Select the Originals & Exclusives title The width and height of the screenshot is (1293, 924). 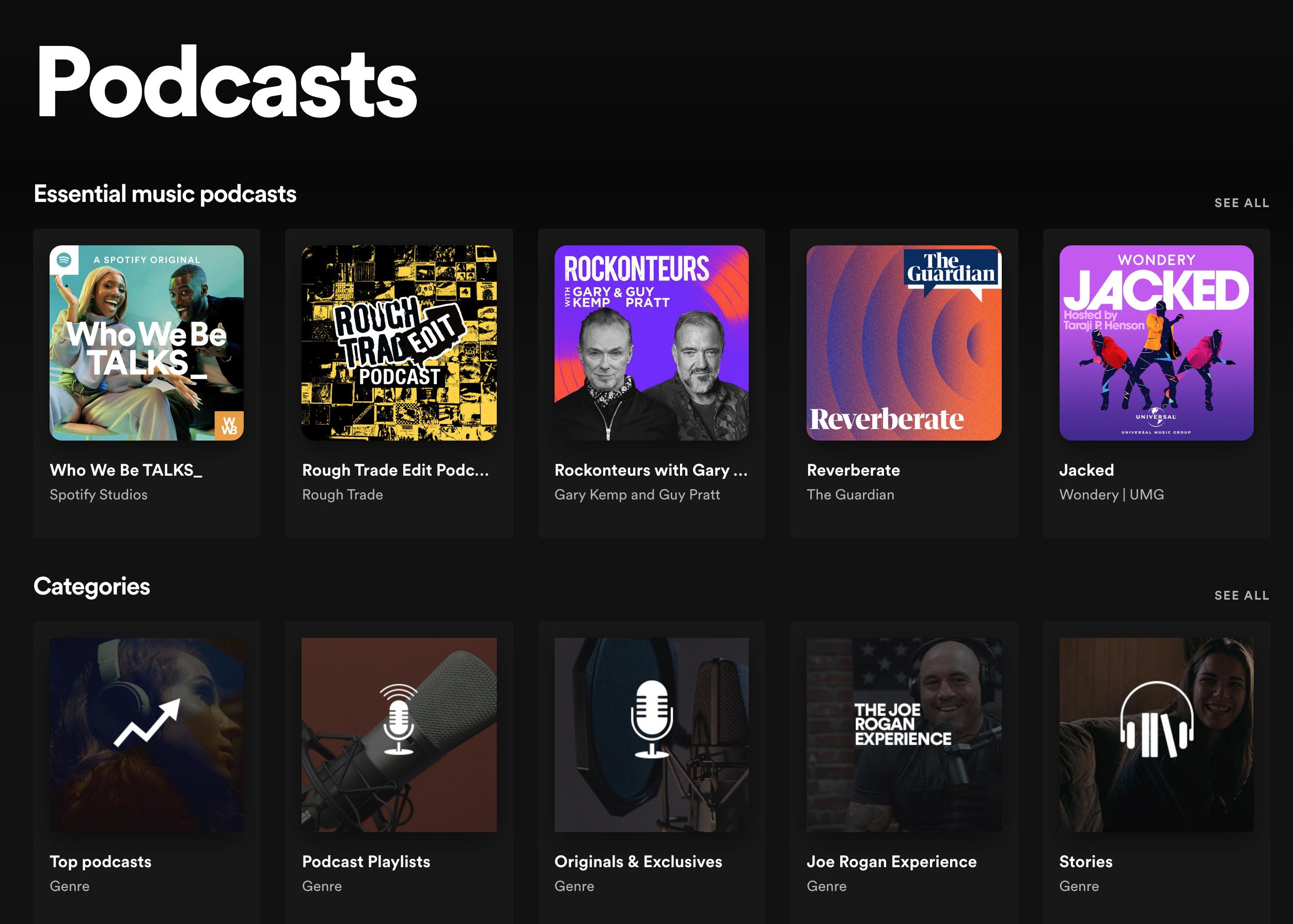[x=638, y=862]
